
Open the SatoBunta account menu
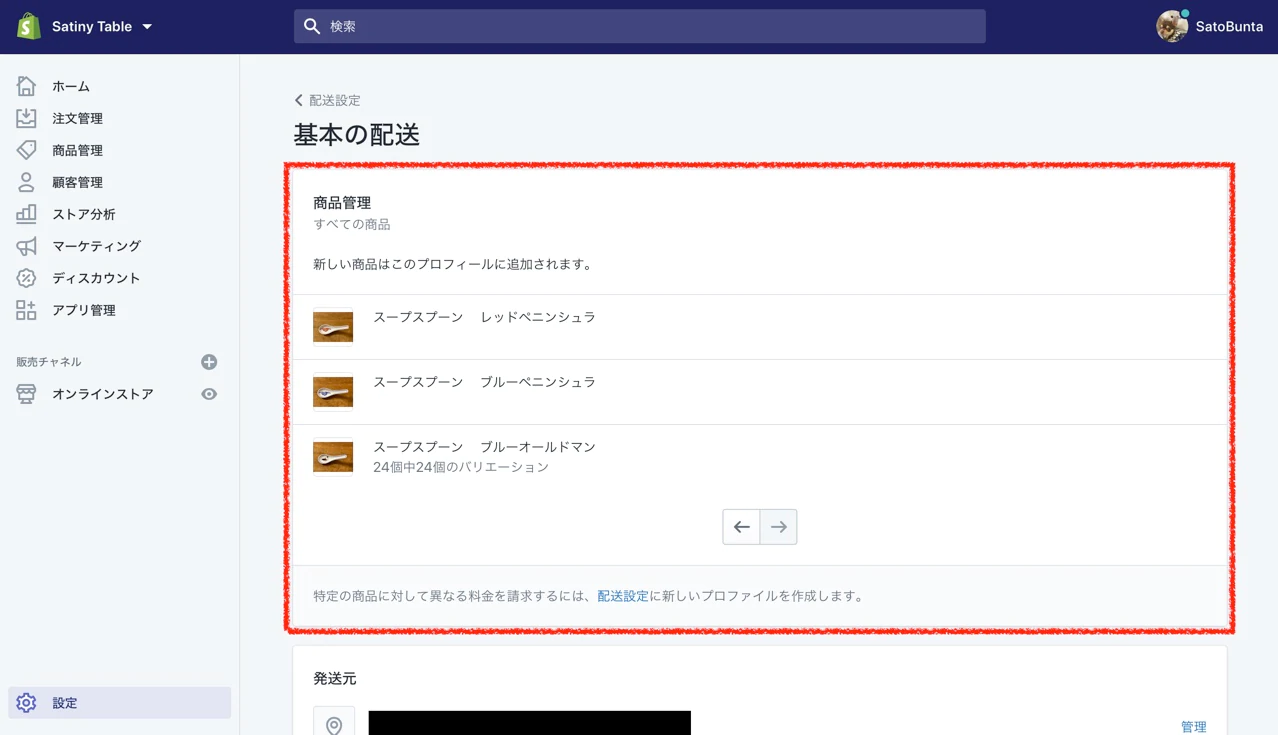click(1209, 27)
